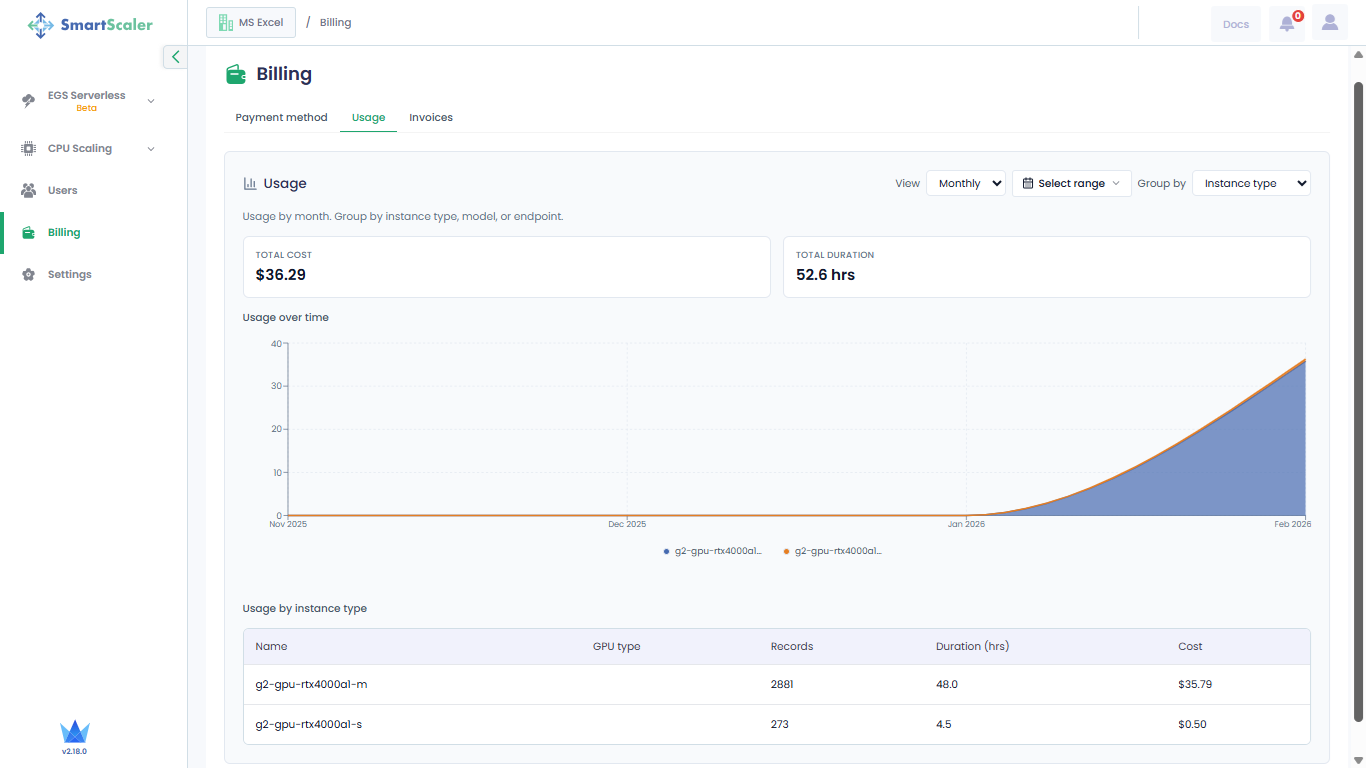This screenshot has width=1366, height=768.
Task: Open the Monthly view dropdown
Action: (x=965, y=183)
